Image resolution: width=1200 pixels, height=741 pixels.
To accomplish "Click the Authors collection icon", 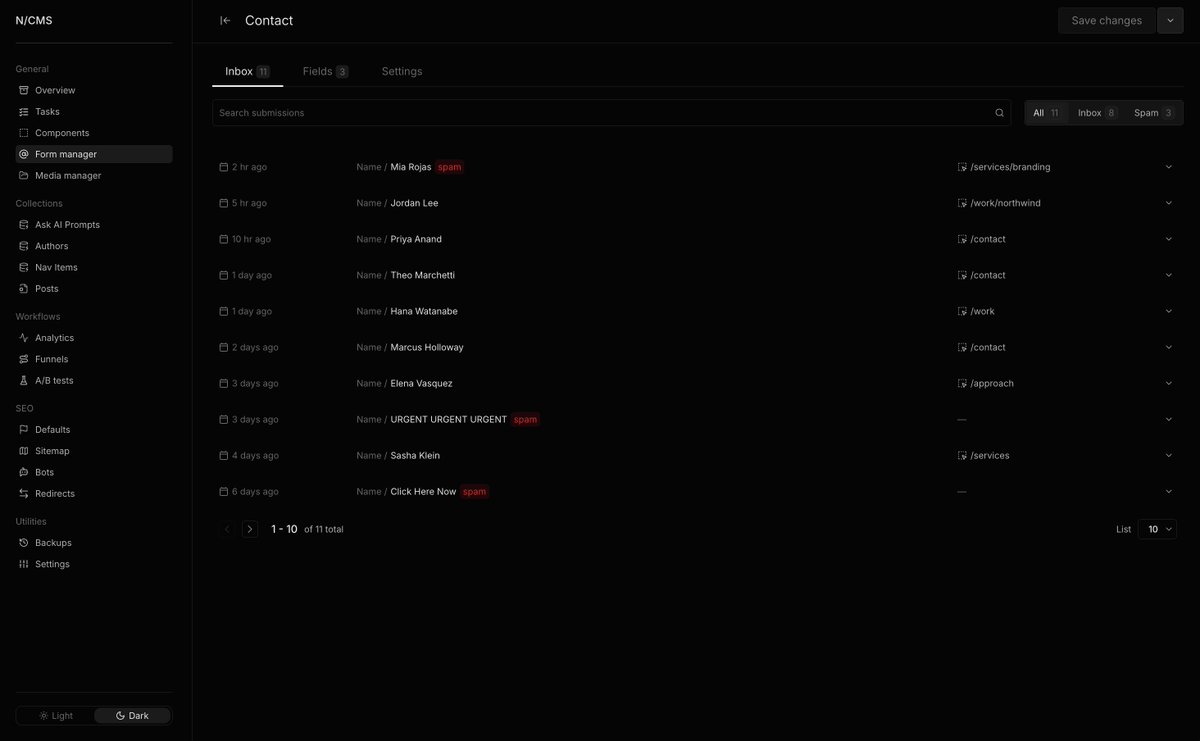I will tap(24, 246).
